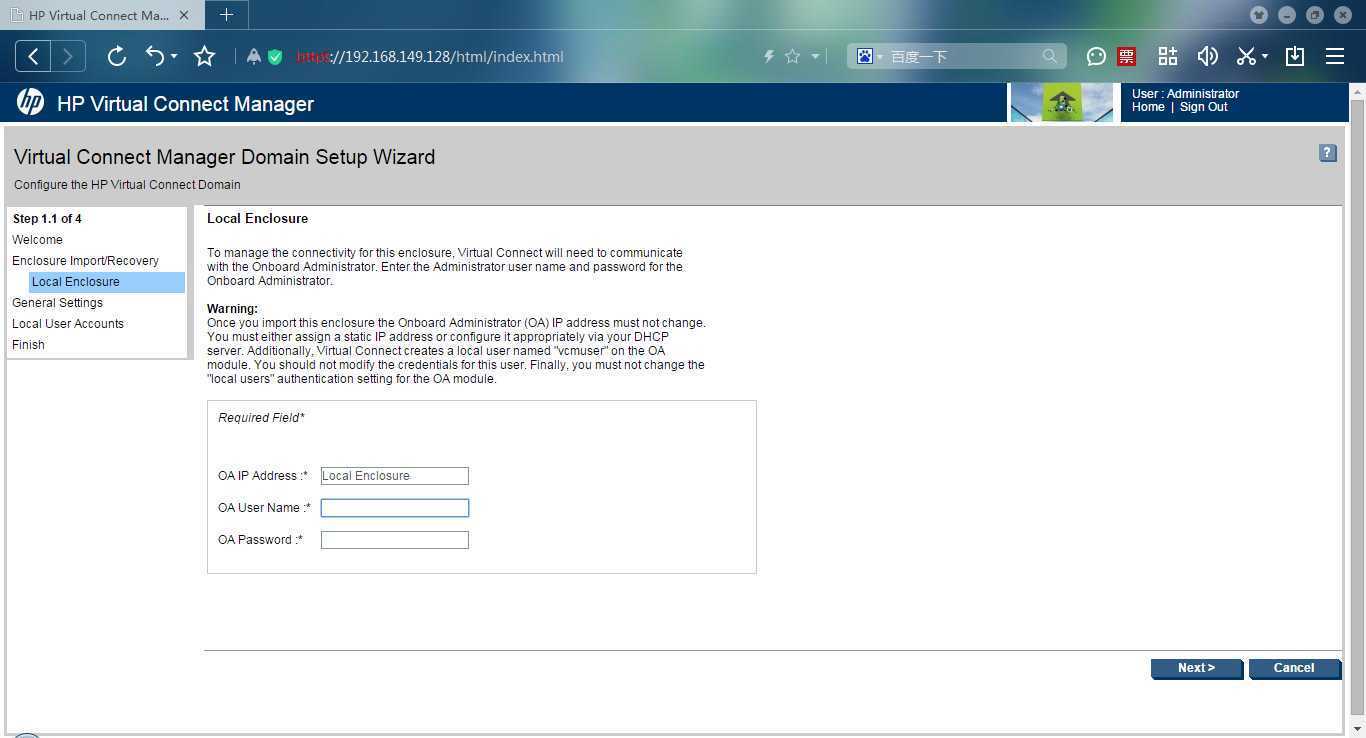Focus the OA User Name field
The height and width of the screenshot is (738, 1366).
[x=395, y=508]
